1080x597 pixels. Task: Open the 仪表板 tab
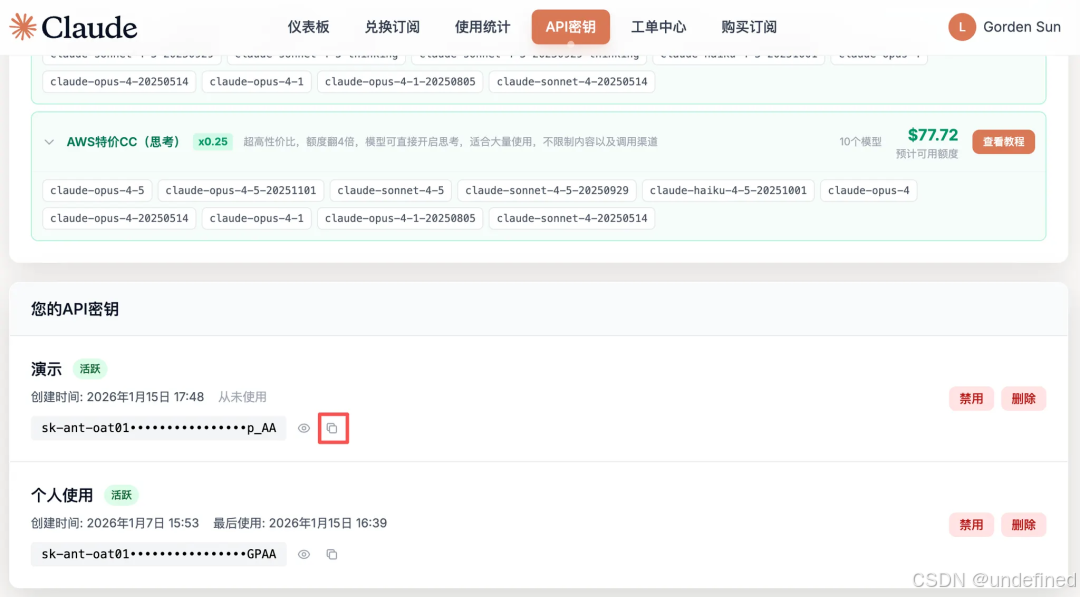coord(308,27)
